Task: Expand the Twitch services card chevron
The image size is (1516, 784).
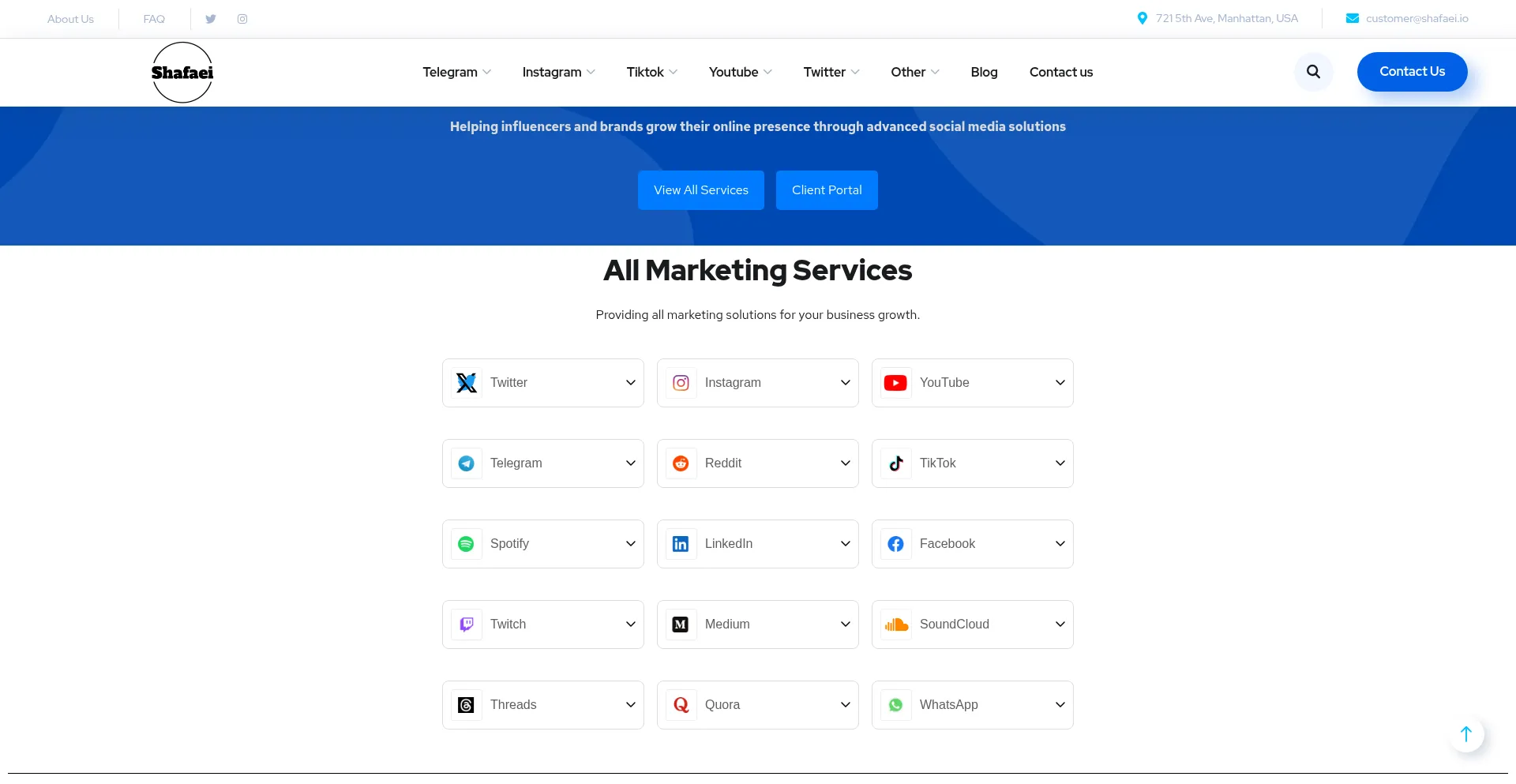Action: coord(631,625)
